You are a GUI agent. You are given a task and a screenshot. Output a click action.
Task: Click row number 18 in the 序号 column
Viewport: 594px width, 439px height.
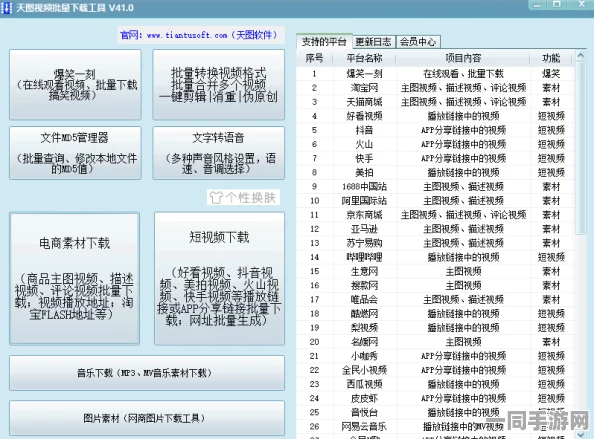[x=314, y=314]
